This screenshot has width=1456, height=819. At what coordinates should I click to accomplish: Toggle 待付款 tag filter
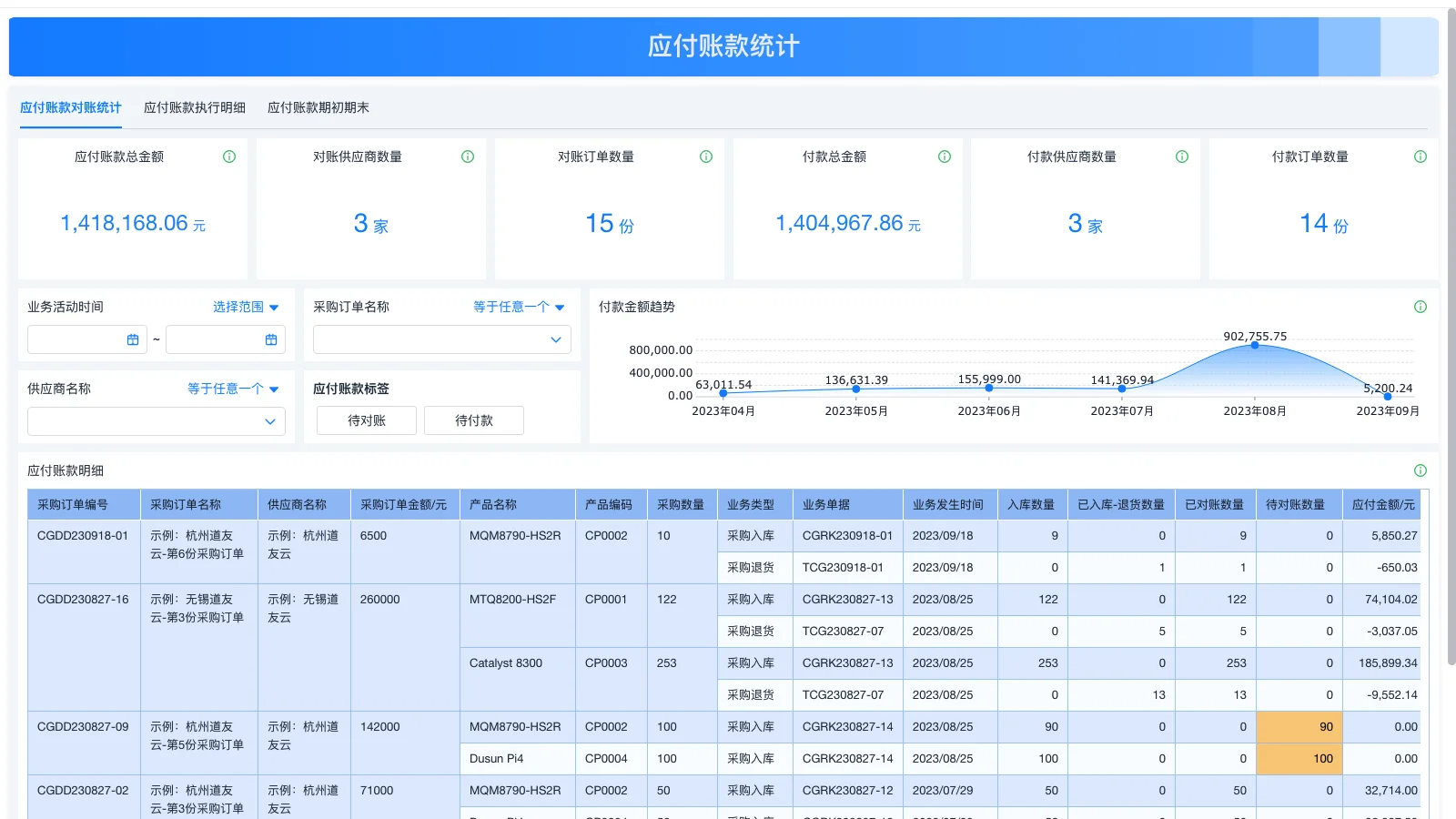pos(474,420)
